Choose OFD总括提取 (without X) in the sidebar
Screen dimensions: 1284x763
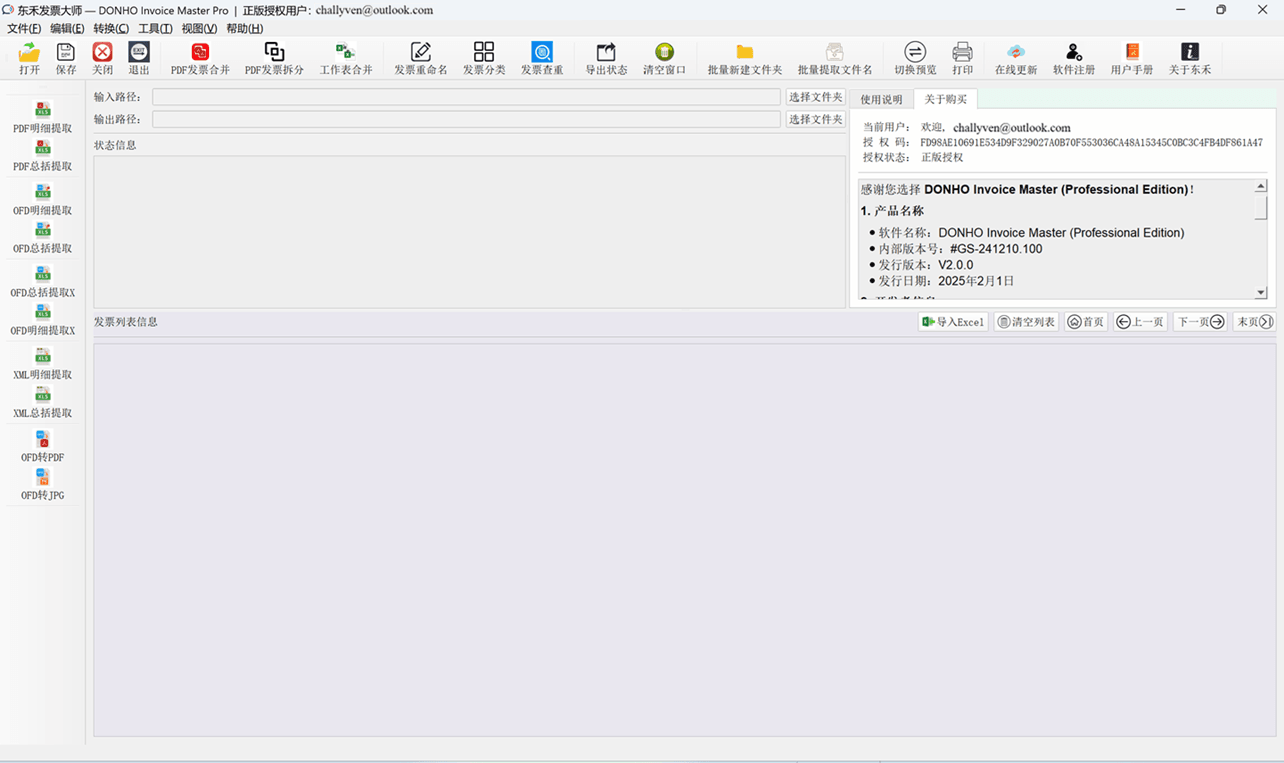click(x=43, y=238)
